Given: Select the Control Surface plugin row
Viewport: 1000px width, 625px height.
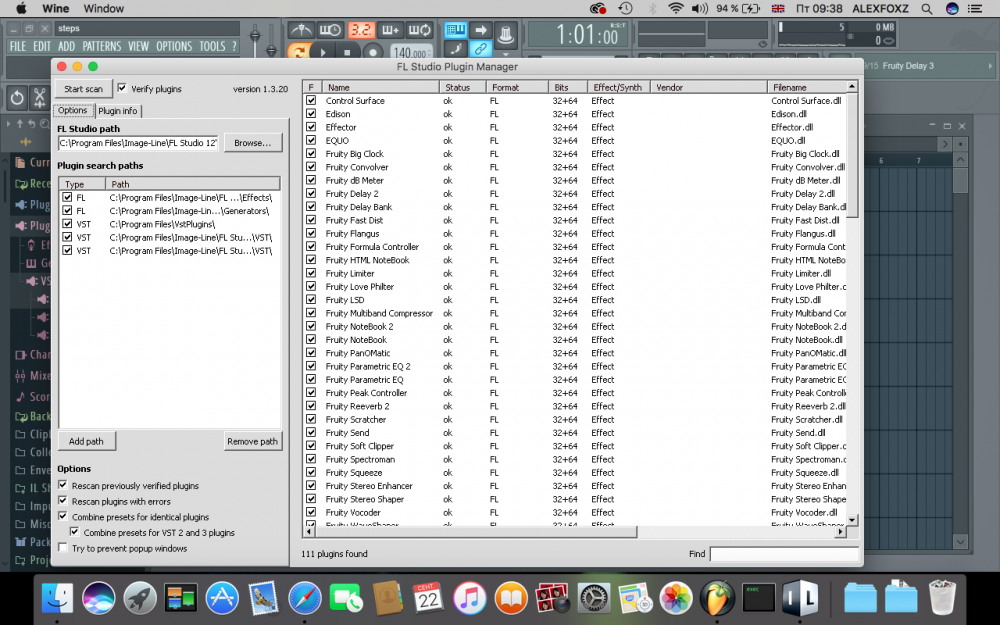Looking at the screenshot, I should (x=575, y=101).
